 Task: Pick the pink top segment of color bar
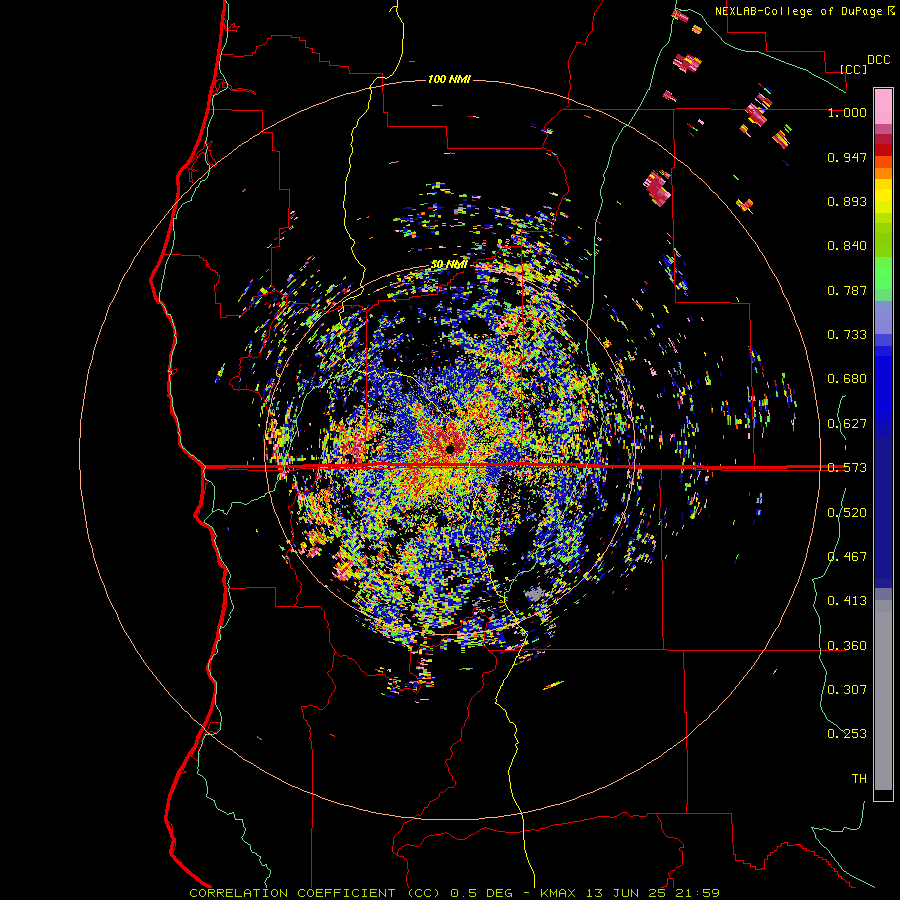(x=883, y=107)
